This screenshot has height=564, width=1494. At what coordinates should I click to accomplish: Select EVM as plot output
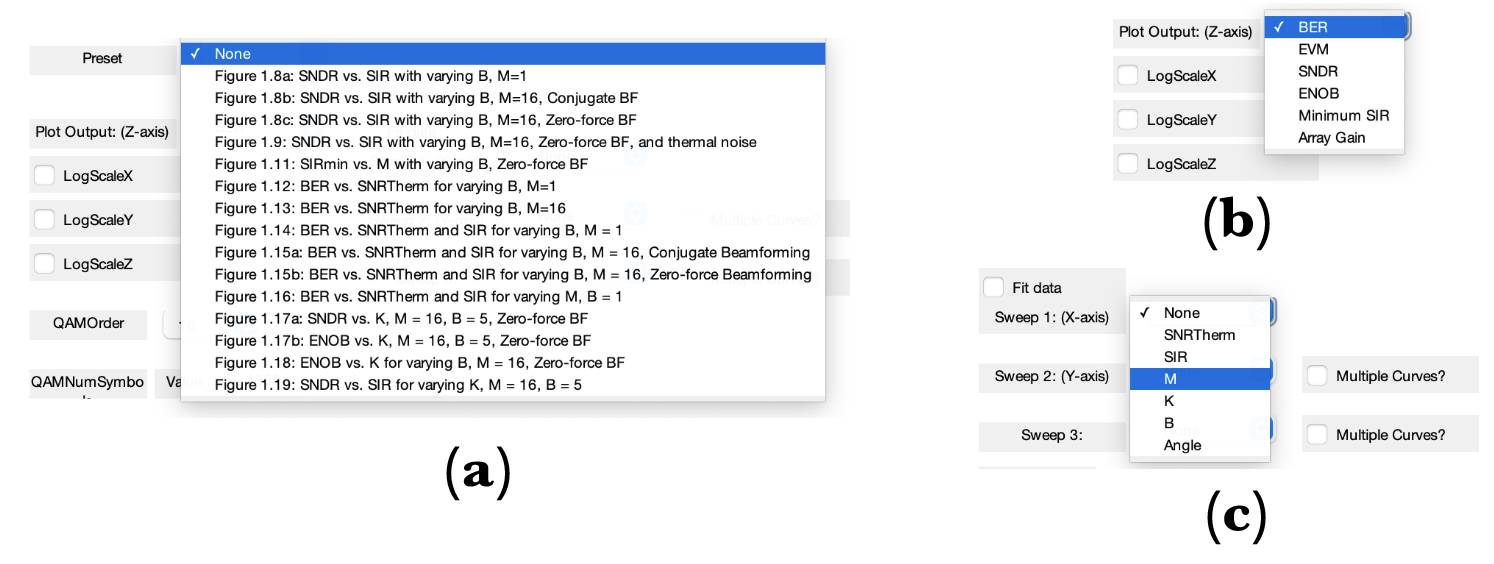point(1313,49)
